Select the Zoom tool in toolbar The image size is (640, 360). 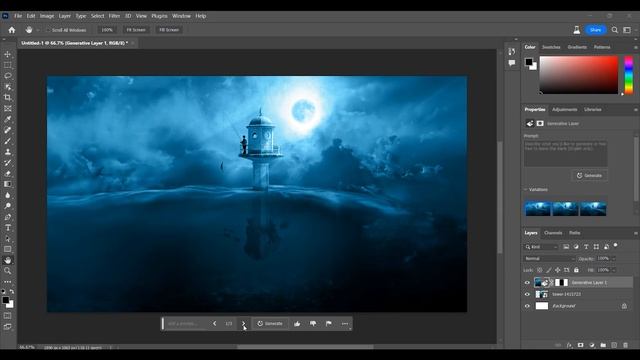click(7, 271)
